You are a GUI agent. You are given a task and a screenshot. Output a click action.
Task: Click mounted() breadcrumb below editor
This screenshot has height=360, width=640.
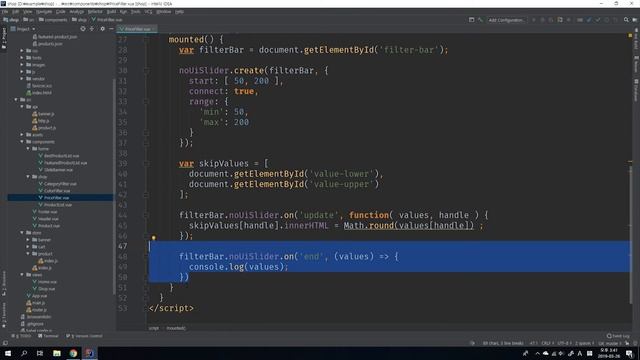[x=176, y=328]
